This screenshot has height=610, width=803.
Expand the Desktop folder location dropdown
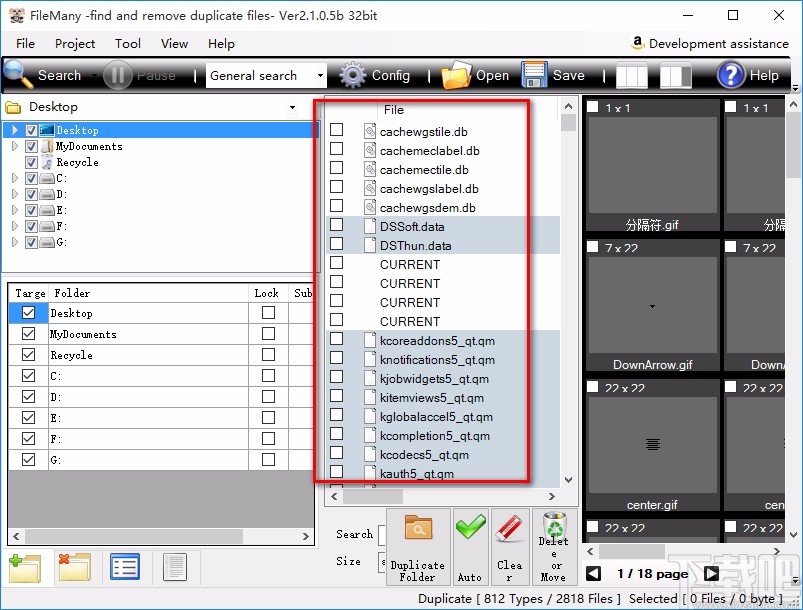[292, 107]
